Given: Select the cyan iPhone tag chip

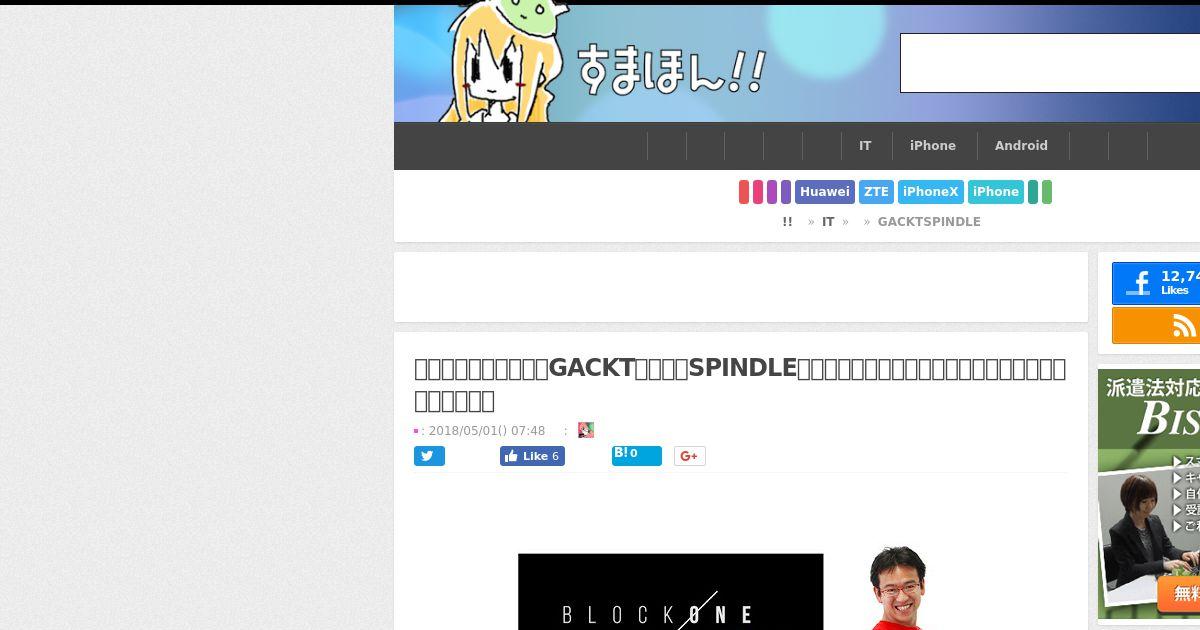Looking at the screenshot, I should [x=996, y=192].
